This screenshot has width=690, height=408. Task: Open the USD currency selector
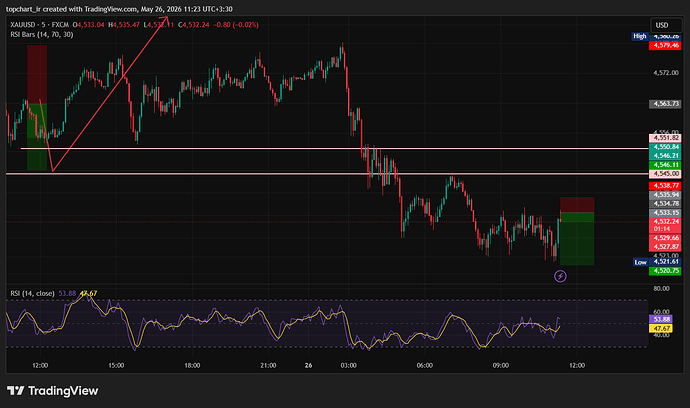pyautogui.click(x=666, y=25)
